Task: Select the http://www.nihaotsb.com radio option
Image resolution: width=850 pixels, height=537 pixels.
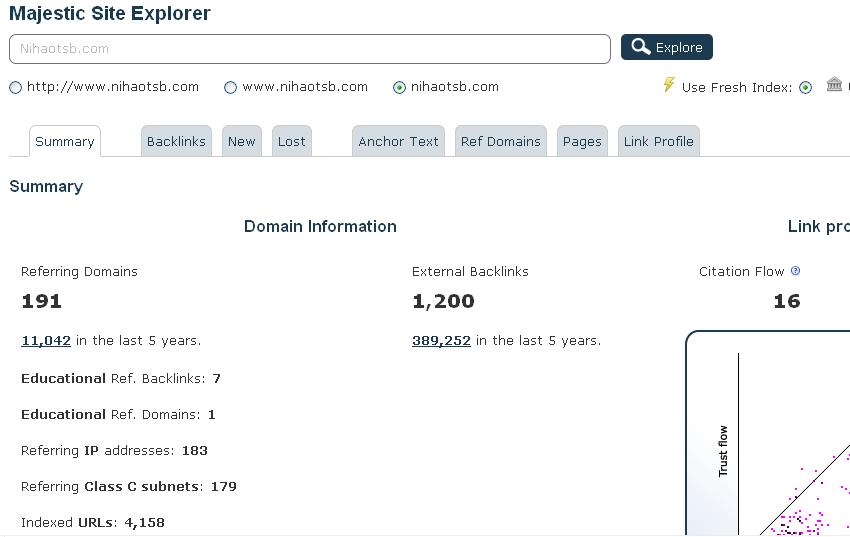Action: click(x=16, y=87)
